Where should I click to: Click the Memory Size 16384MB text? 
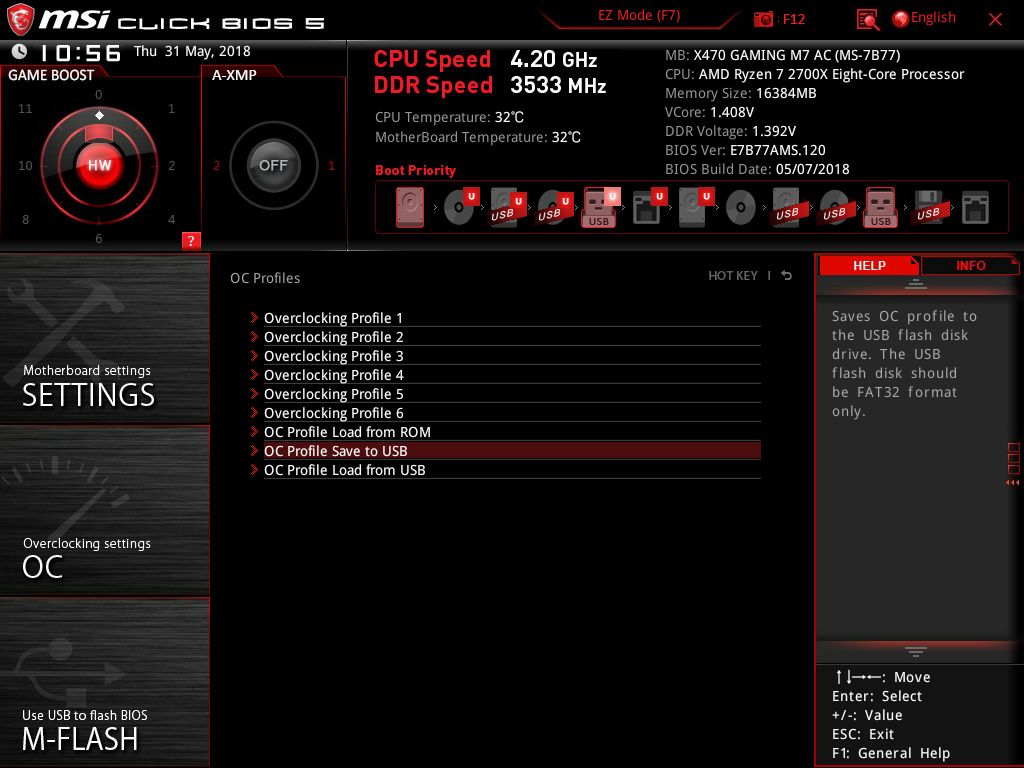(741, 93)
